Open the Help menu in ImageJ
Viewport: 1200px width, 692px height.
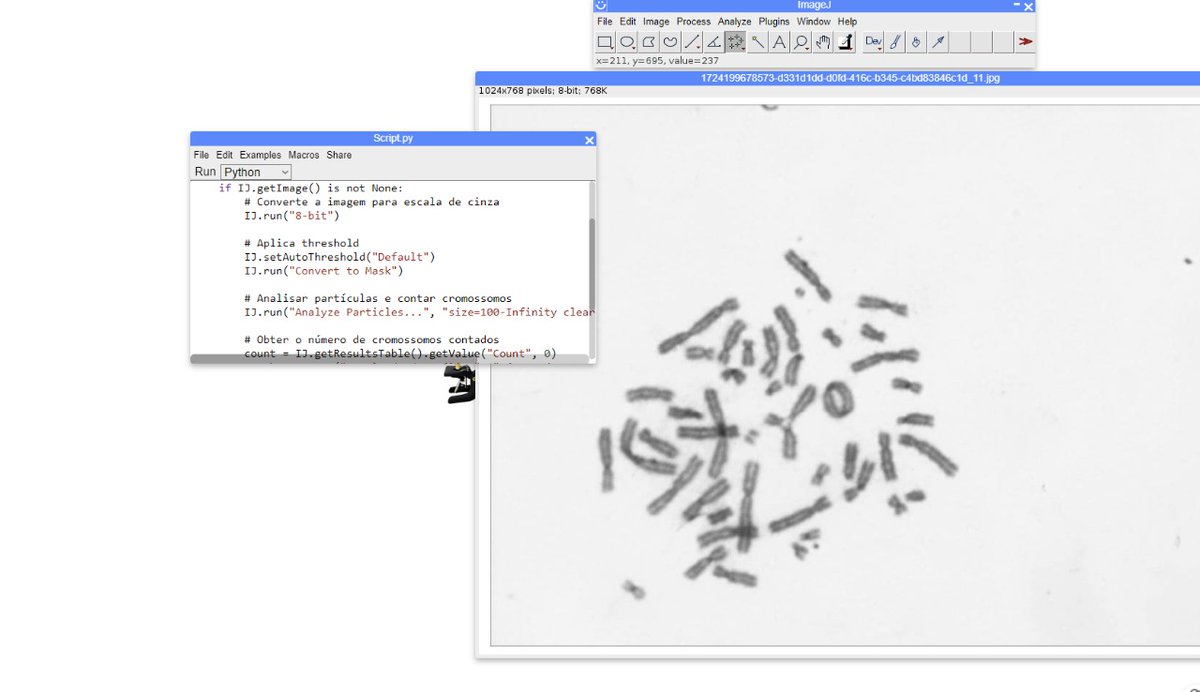click(x=847, y=21)
